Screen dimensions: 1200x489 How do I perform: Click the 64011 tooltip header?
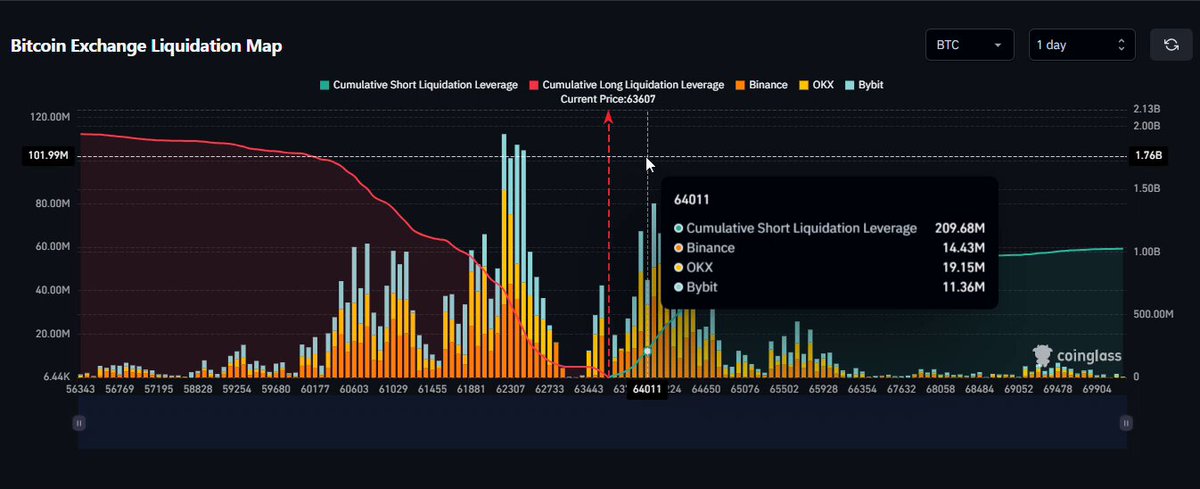click(x=692, y=200)
